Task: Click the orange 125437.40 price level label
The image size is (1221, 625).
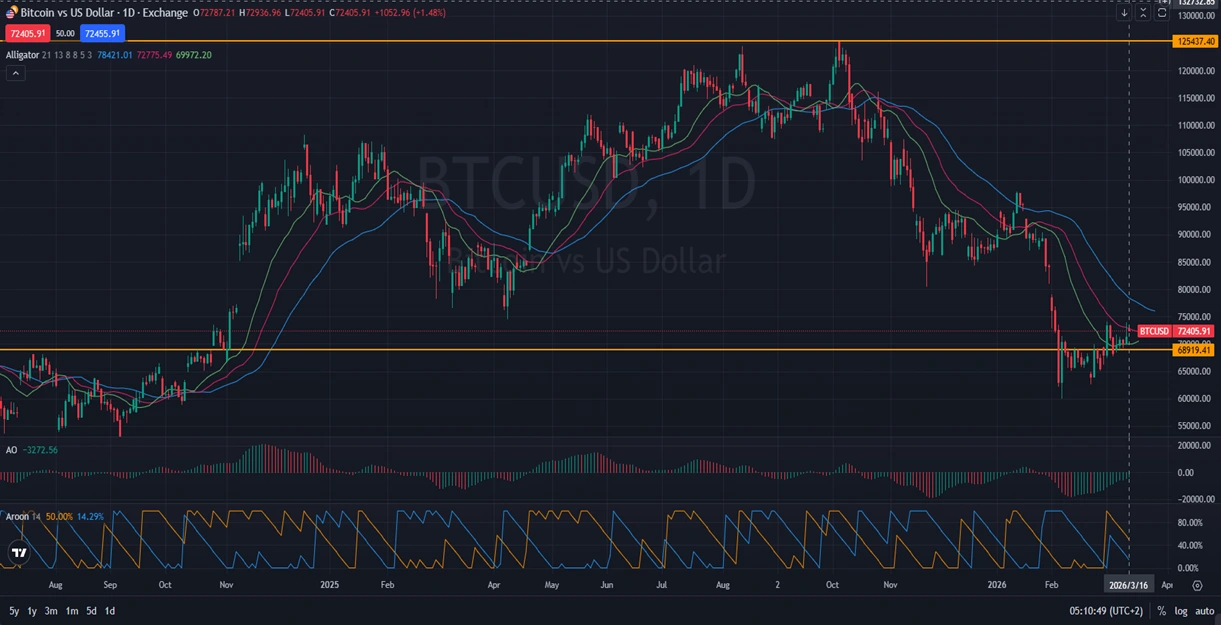Action: (1193, 41)
